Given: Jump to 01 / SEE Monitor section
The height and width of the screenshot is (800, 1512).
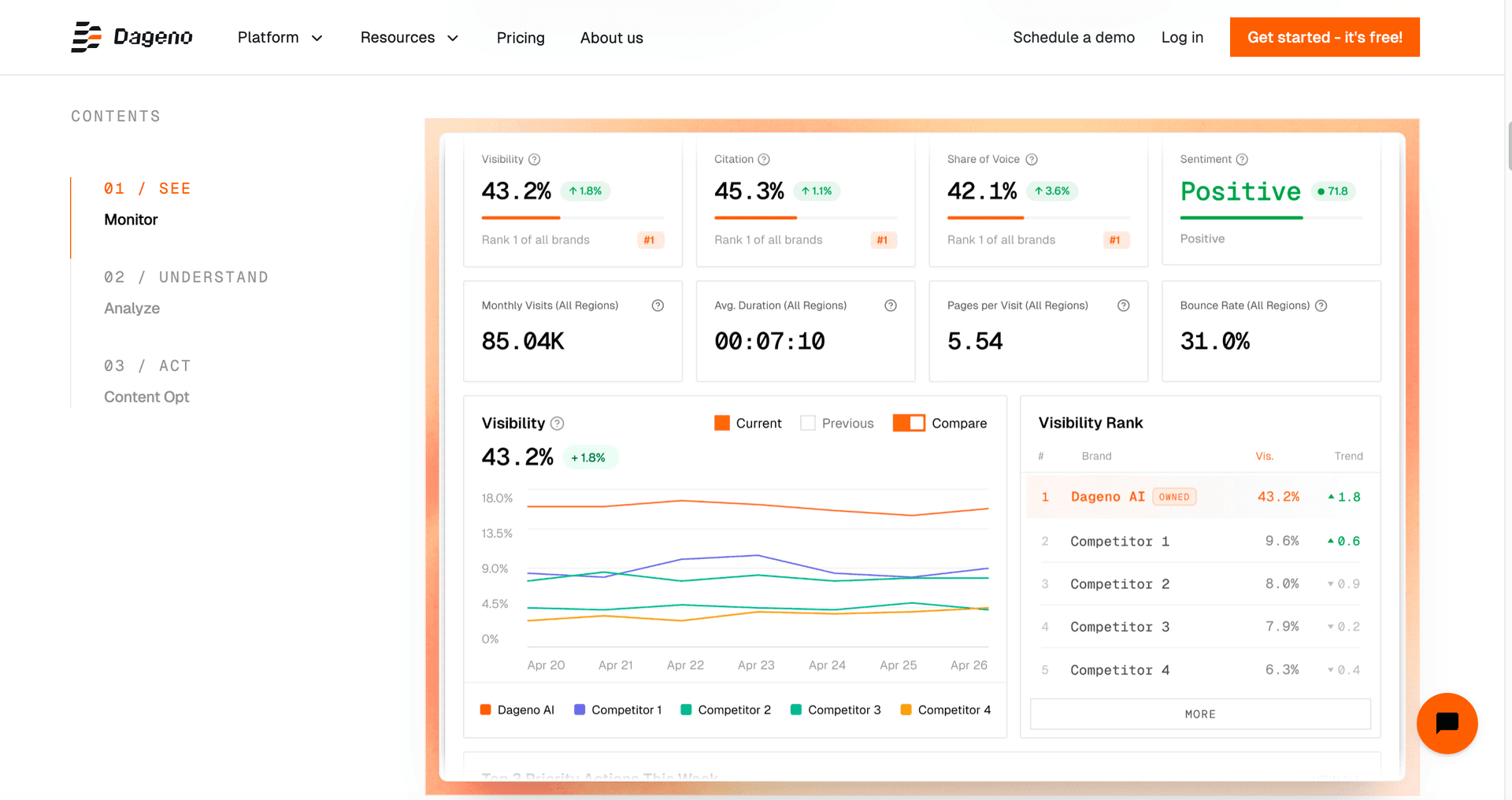Looking at the screenshot, I should pyautogui.click(x=147, y=204).
